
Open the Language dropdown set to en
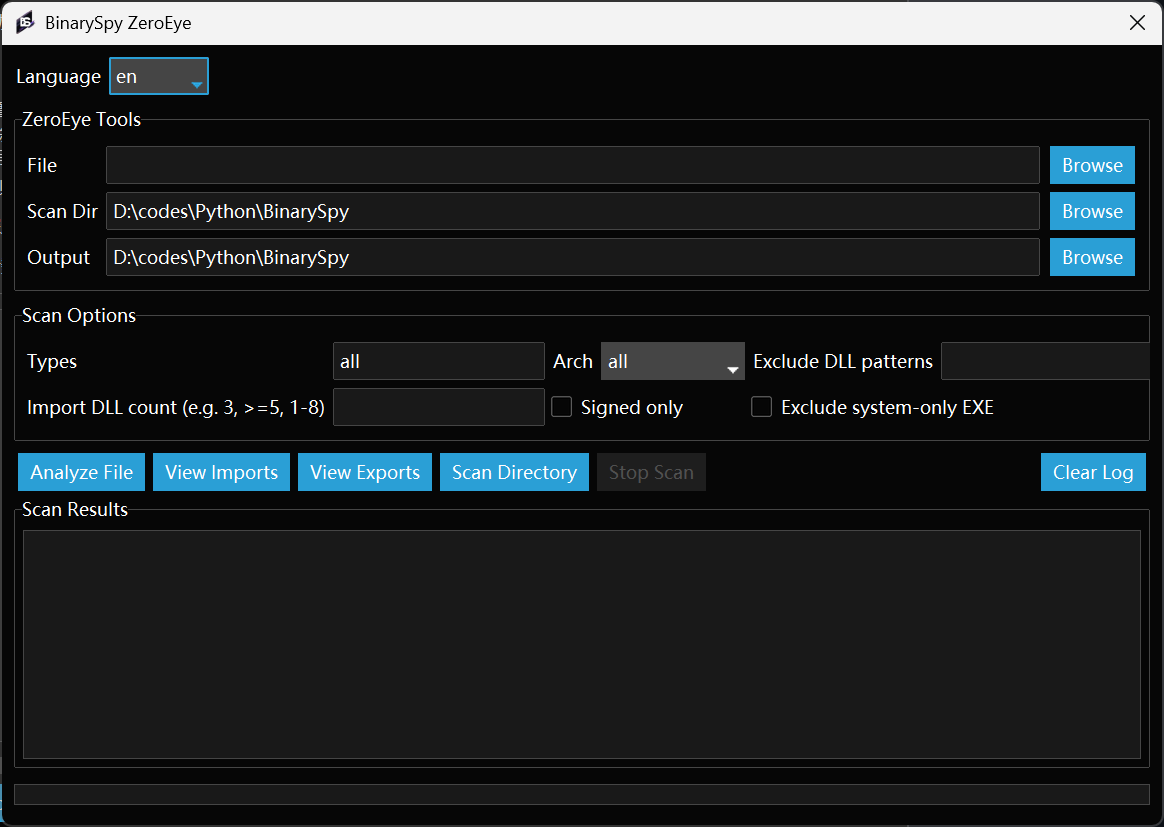(x=159, y=76)
